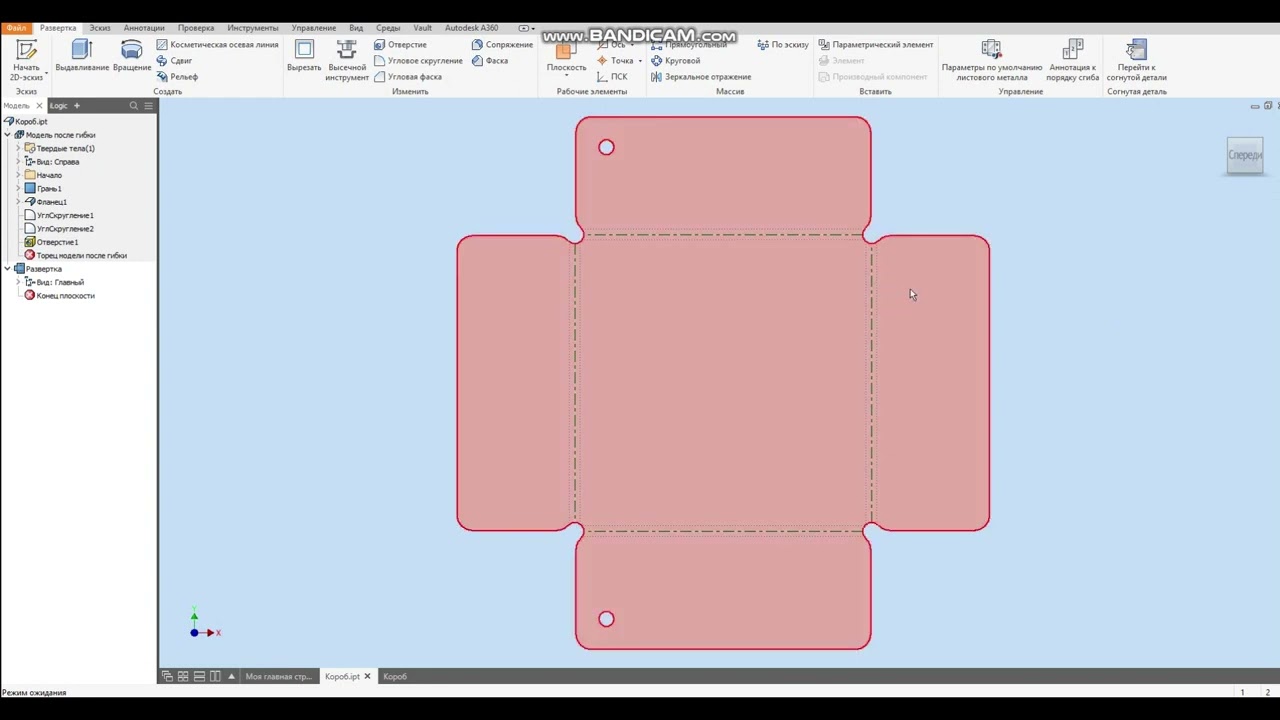Select the Фаска chamfer tool
This screenshot has height=720, width=1280.
point(490,60)
